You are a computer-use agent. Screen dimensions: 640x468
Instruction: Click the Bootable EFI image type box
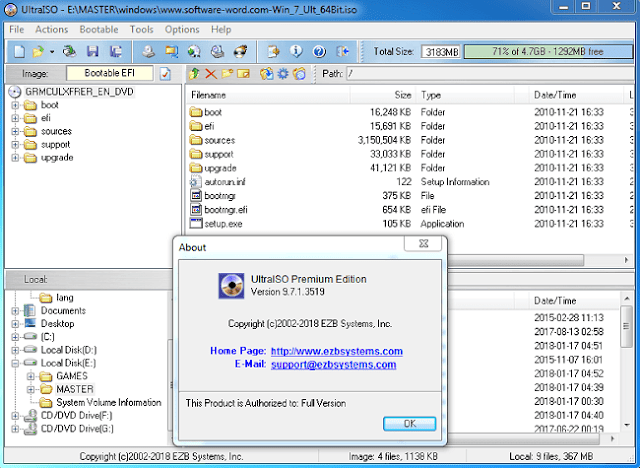coord(109,73)
